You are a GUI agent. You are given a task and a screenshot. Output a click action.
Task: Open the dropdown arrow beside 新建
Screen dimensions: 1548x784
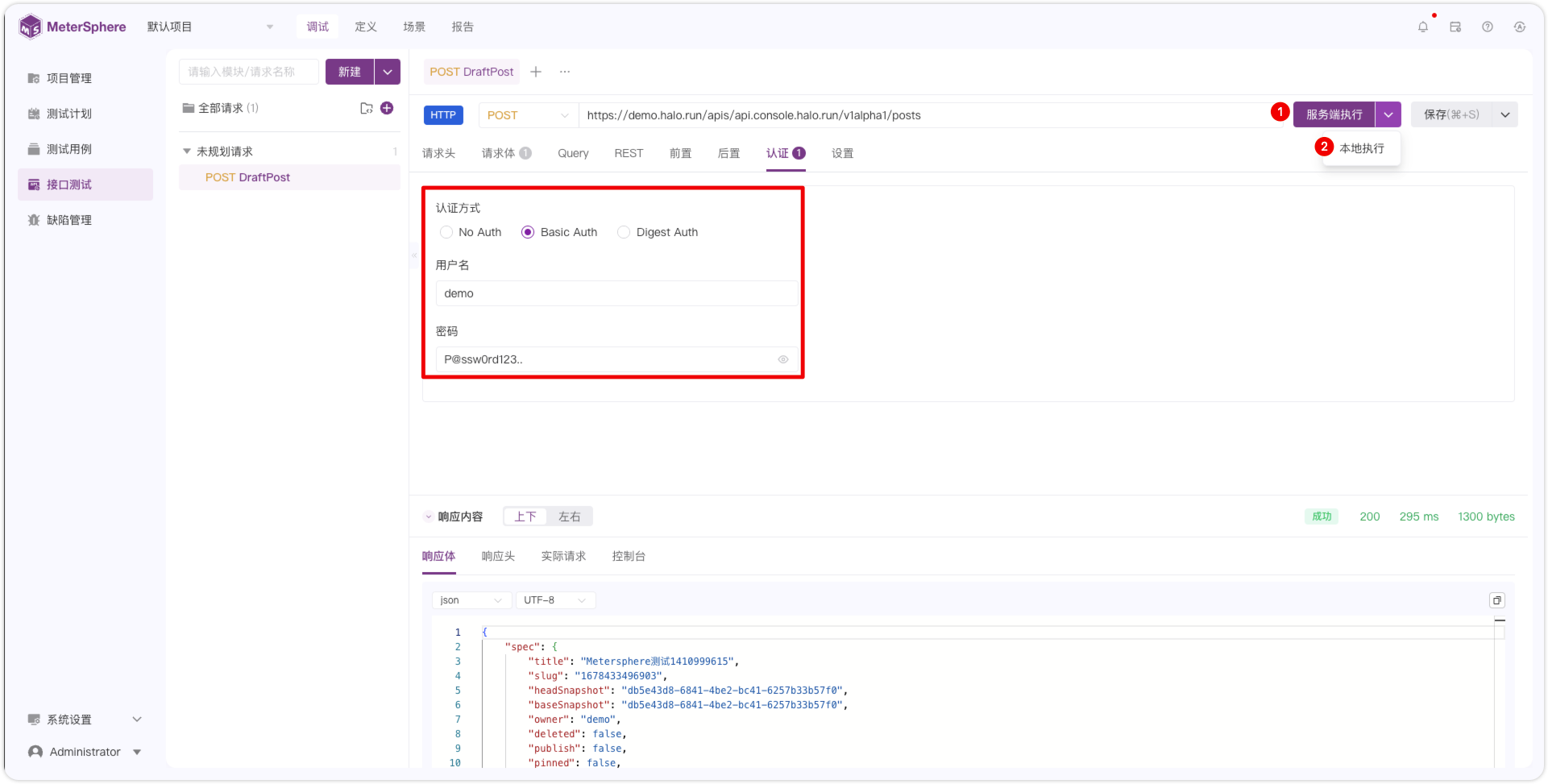[388, 72]
